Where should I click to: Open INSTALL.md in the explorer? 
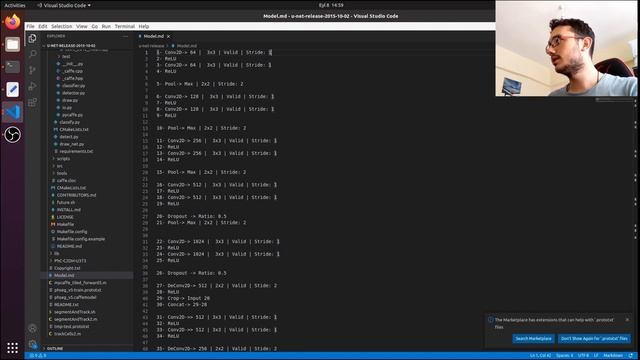coord(69,210)
